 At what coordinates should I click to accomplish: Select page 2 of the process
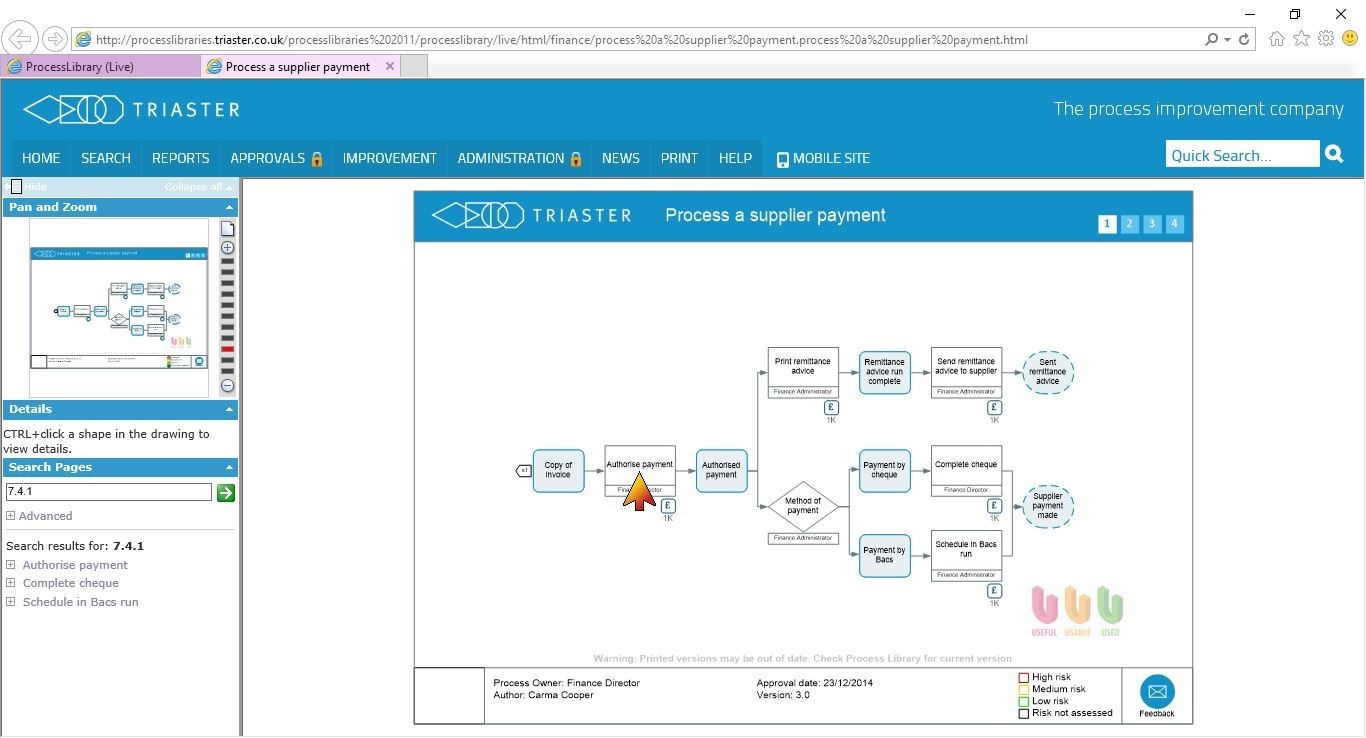pos(1129,224)
